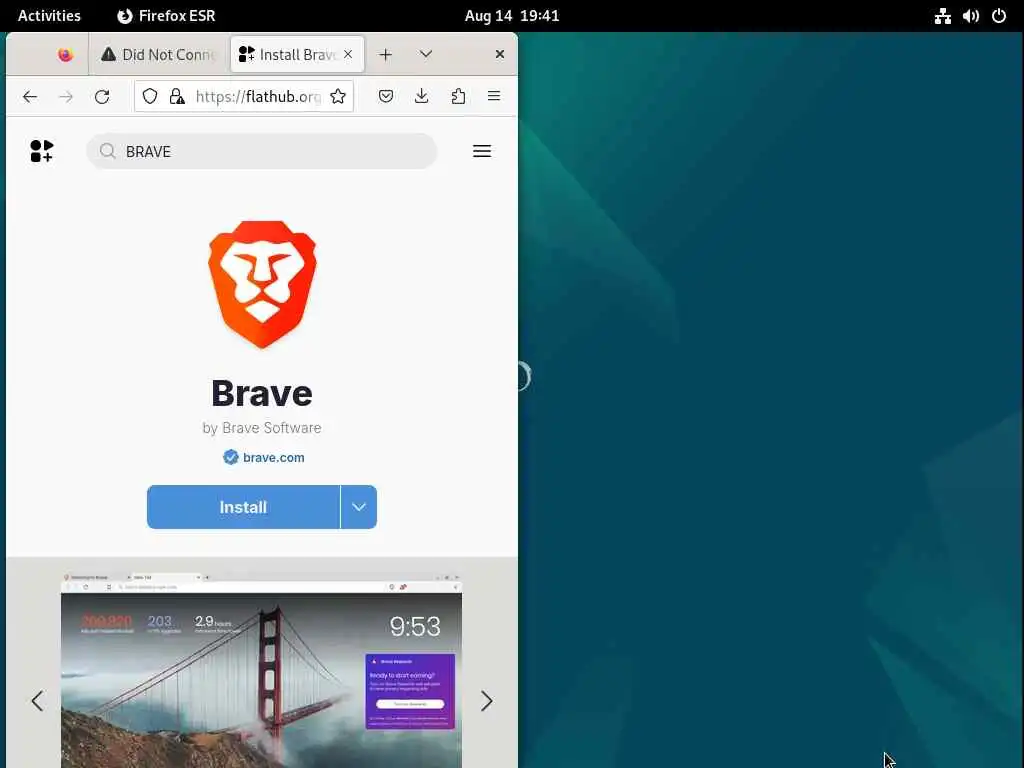Show the next screenshot in the carousel
1024x768 pixels.
point(487,701)
